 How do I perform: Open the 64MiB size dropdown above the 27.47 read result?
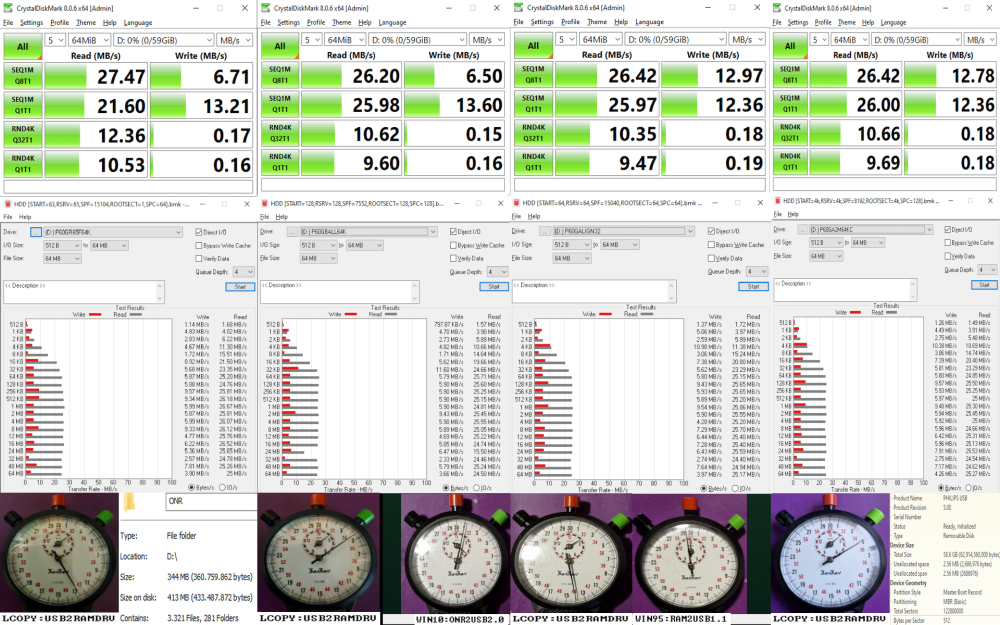click(89, 40)
